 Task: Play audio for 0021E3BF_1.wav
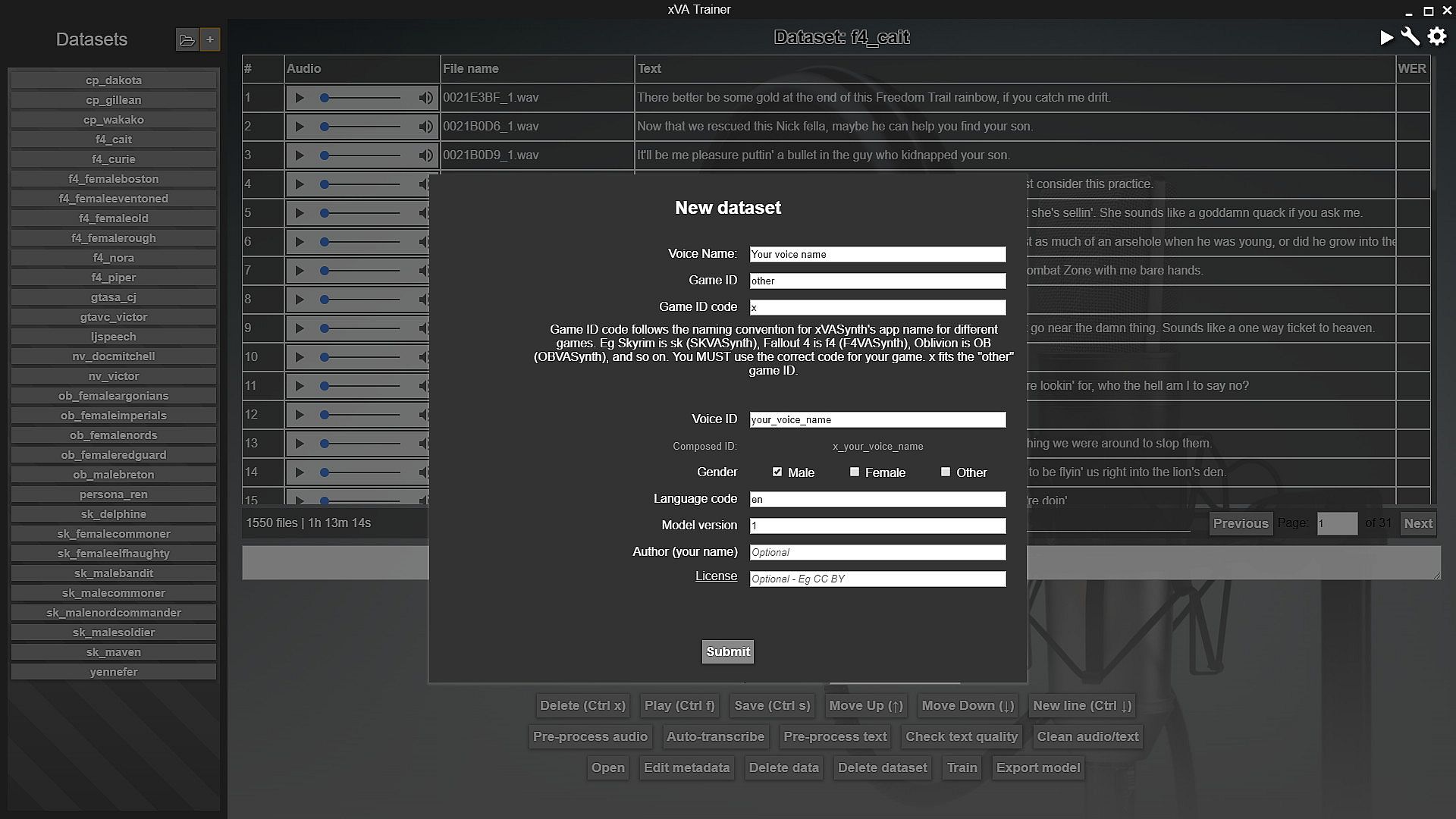click(300, 98)
